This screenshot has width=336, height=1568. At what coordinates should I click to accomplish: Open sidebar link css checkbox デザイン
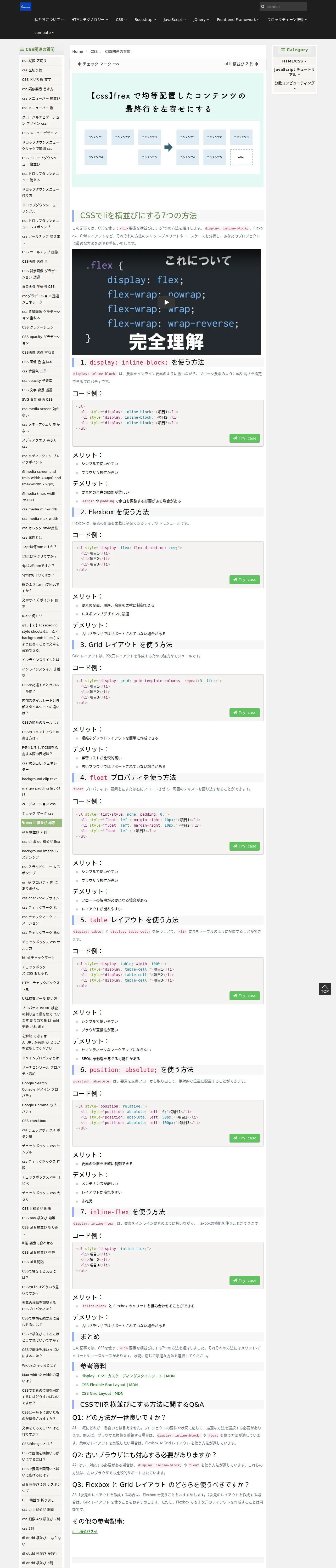[41, 898]
